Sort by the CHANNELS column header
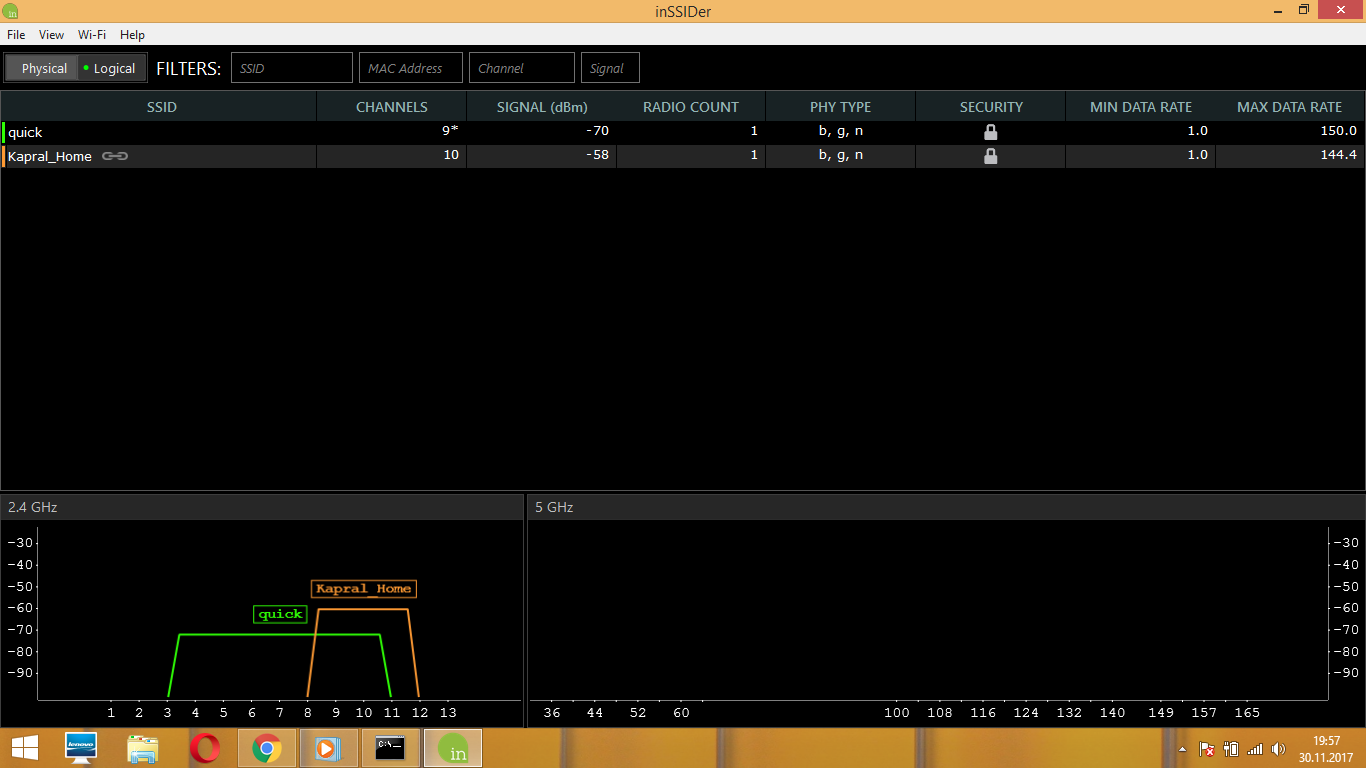 pyautogui.click(x=392, y=107)
